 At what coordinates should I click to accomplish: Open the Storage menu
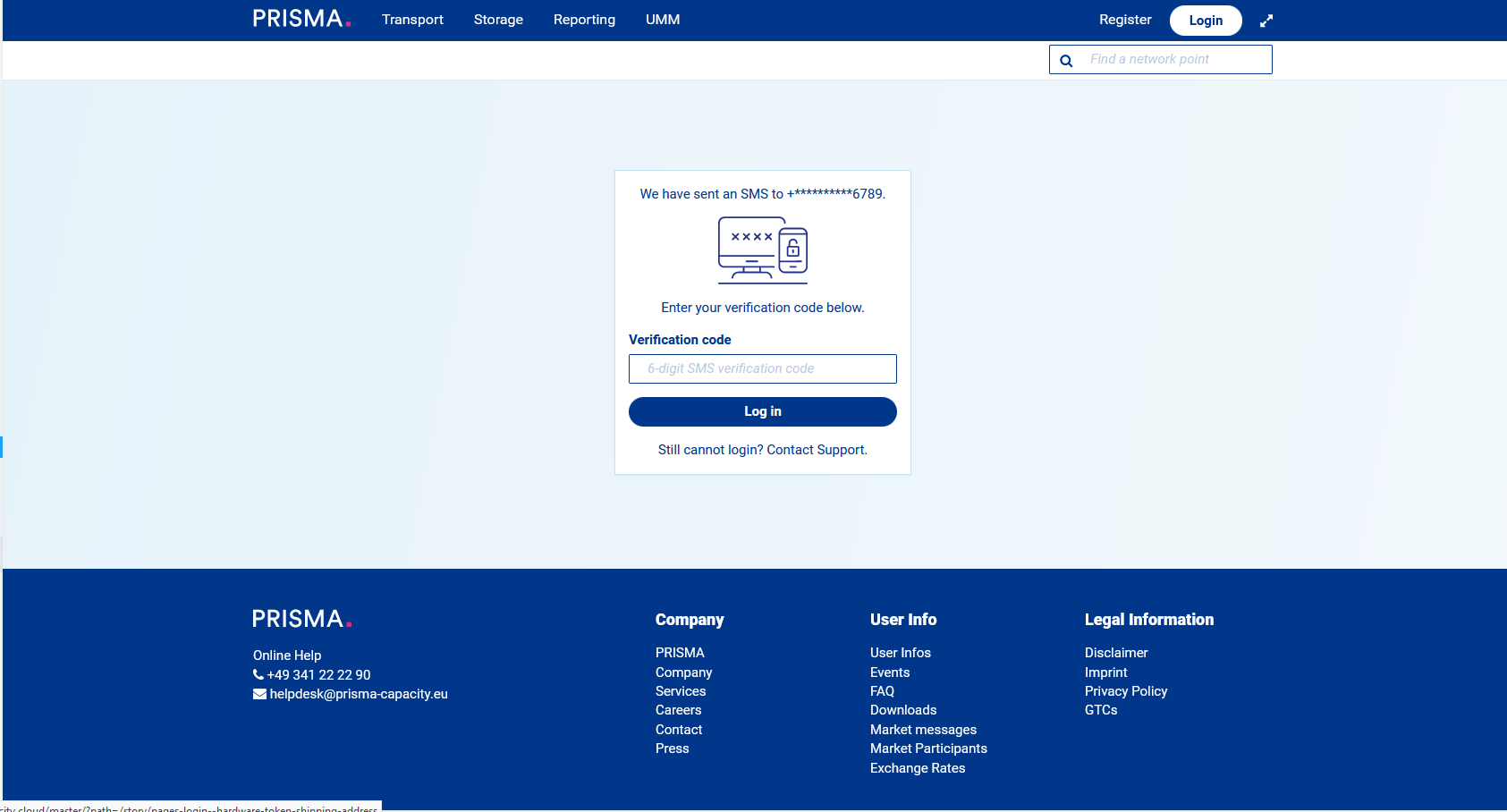(x=498, y=20)
